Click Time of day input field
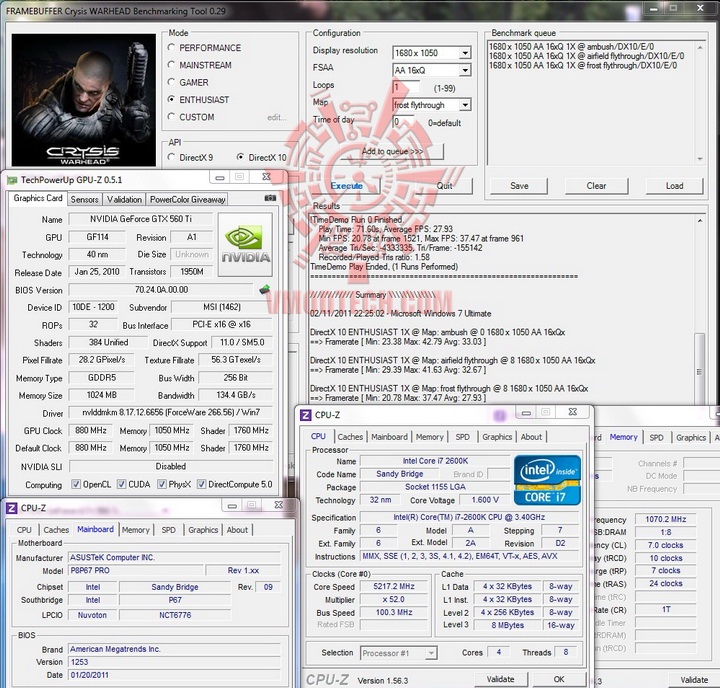This screenshot has height=688, width=720. (x=403, y=122)
